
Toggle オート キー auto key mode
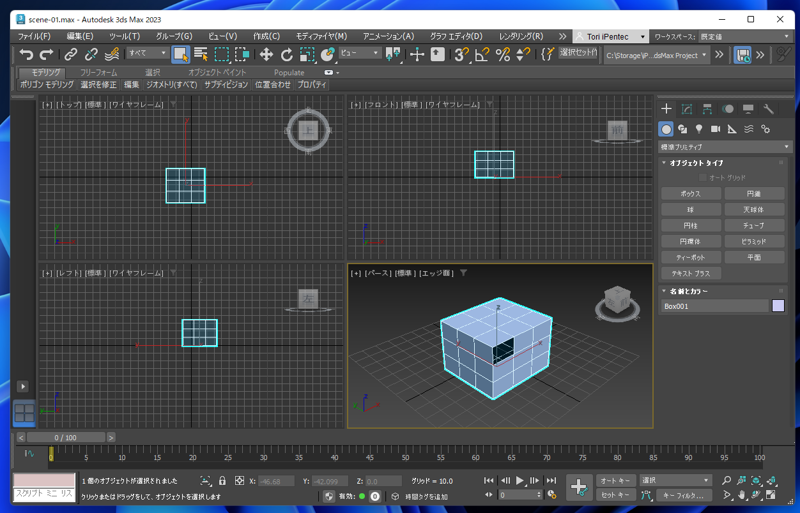pyautogui.click(x=615, y=480)
